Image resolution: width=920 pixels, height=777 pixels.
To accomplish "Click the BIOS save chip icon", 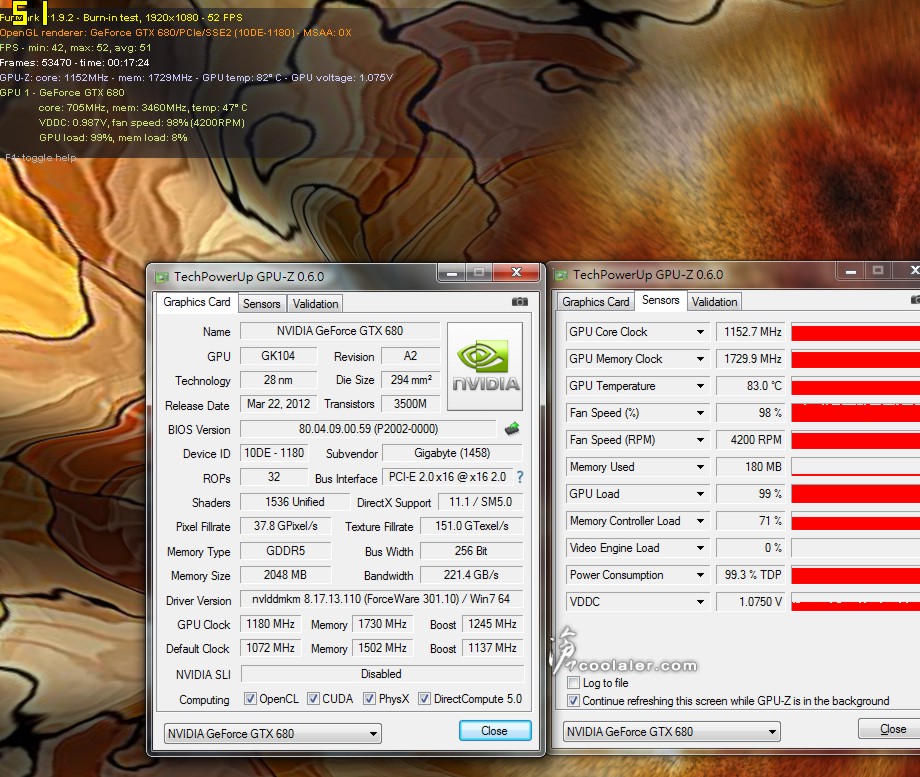I will 512,429.
